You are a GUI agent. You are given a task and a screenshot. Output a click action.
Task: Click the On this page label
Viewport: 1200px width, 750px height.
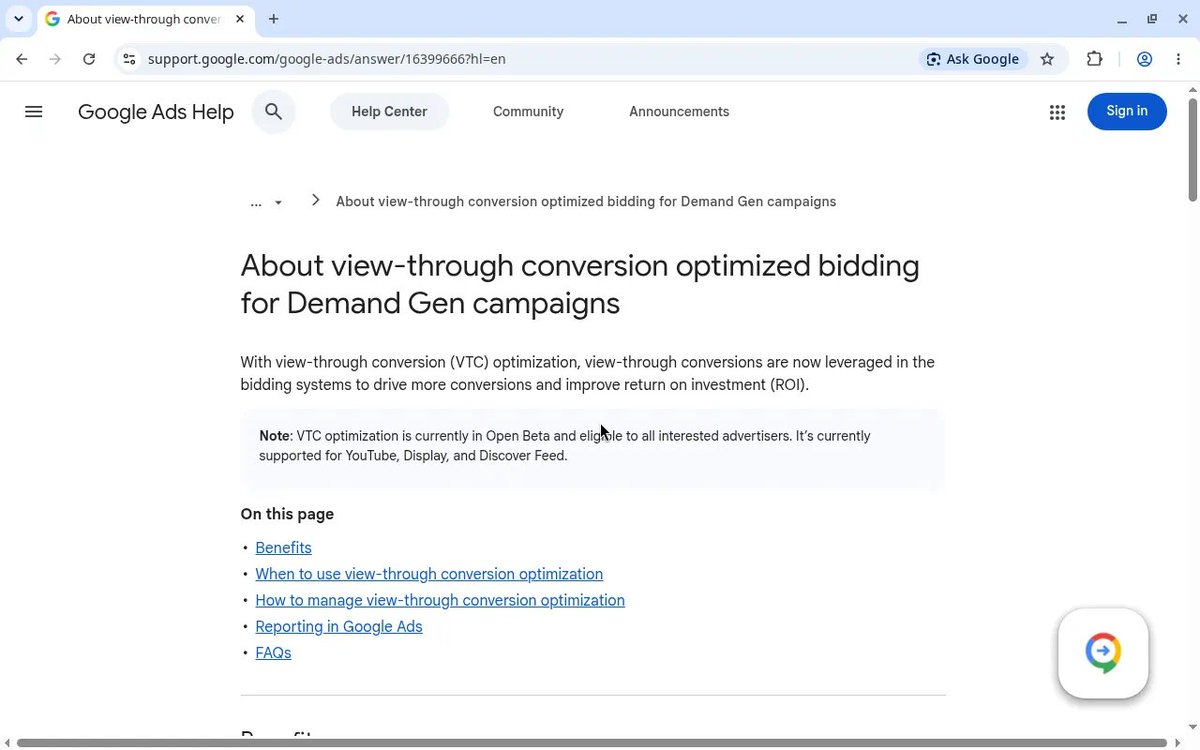287,514
